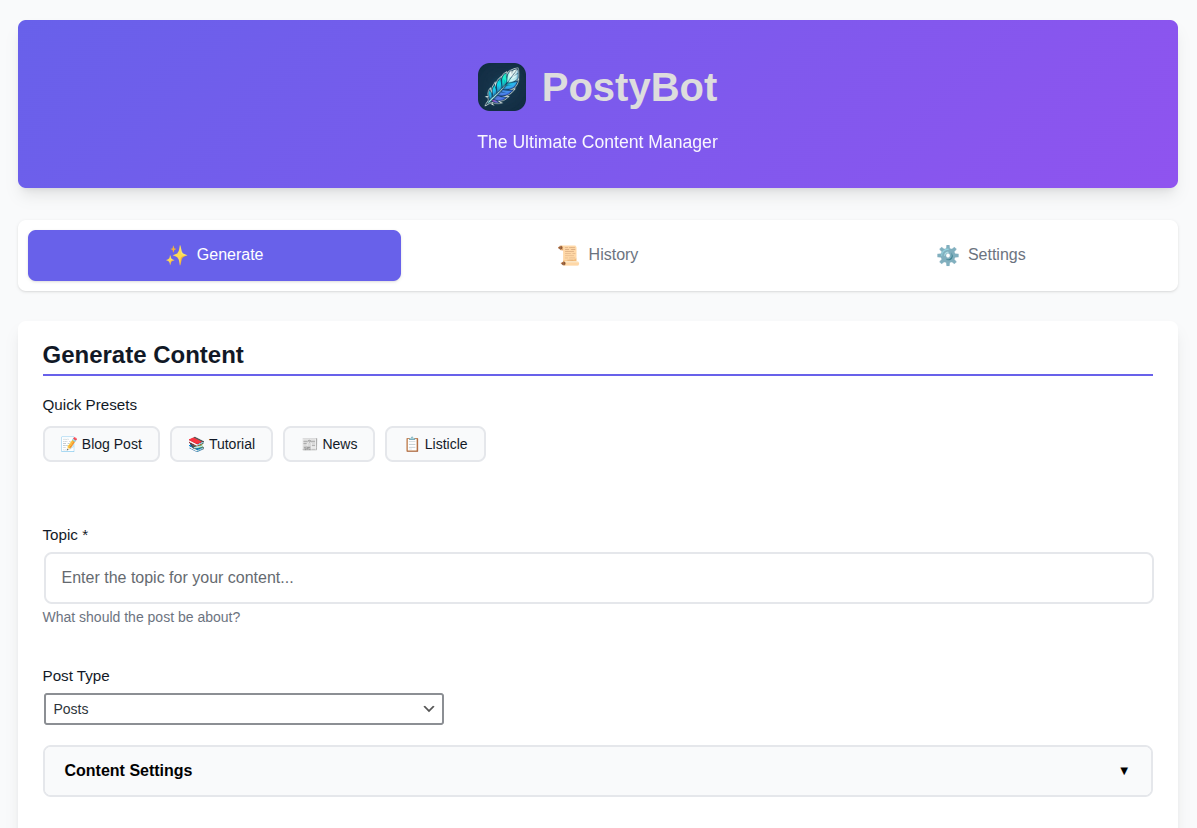Apply the Tutorial quick preset

pos(221,443)
